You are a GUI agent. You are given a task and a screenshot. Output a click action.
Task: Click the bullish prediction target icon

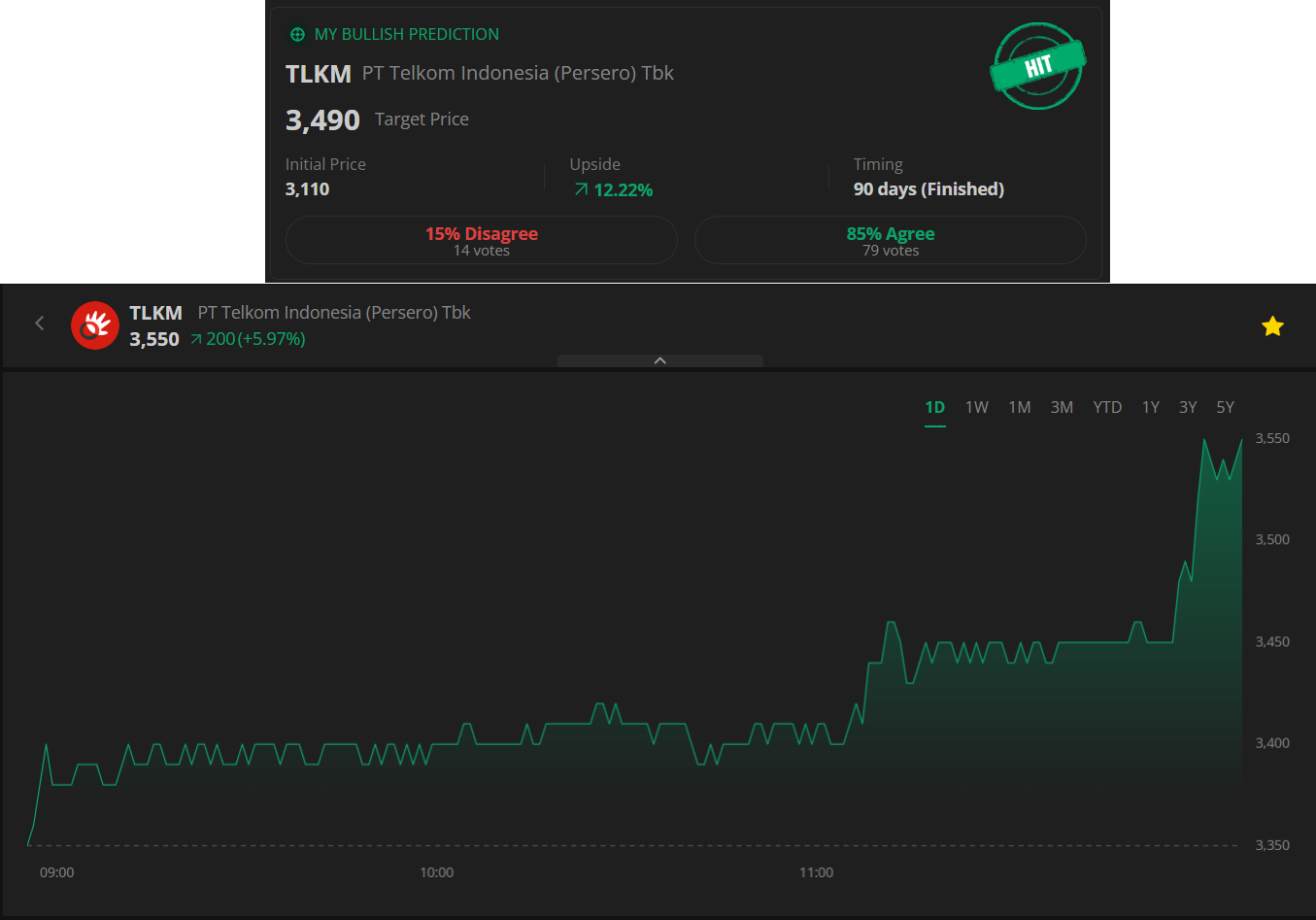click(297, 35)
